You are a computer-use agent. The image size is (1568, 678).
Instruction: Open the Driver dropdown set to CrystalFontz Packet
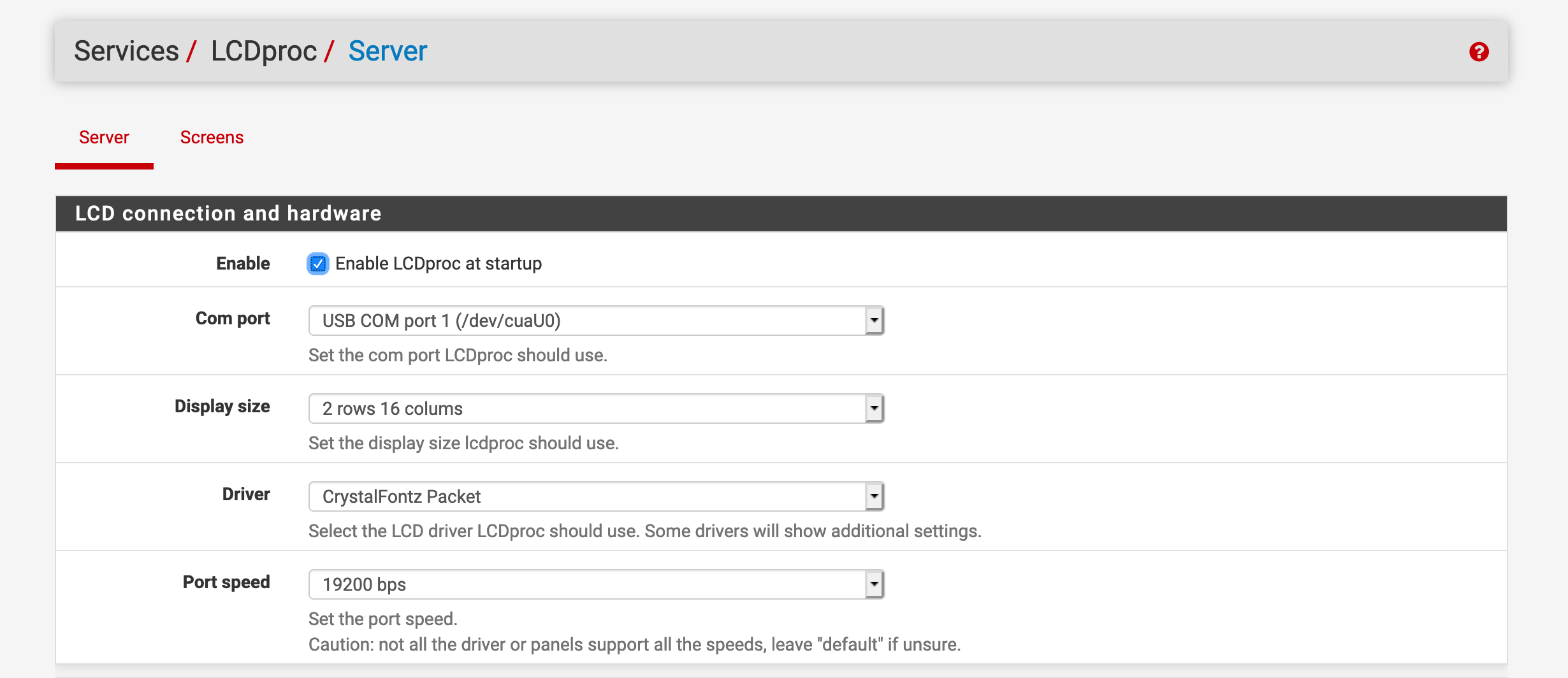coord(596,496)
